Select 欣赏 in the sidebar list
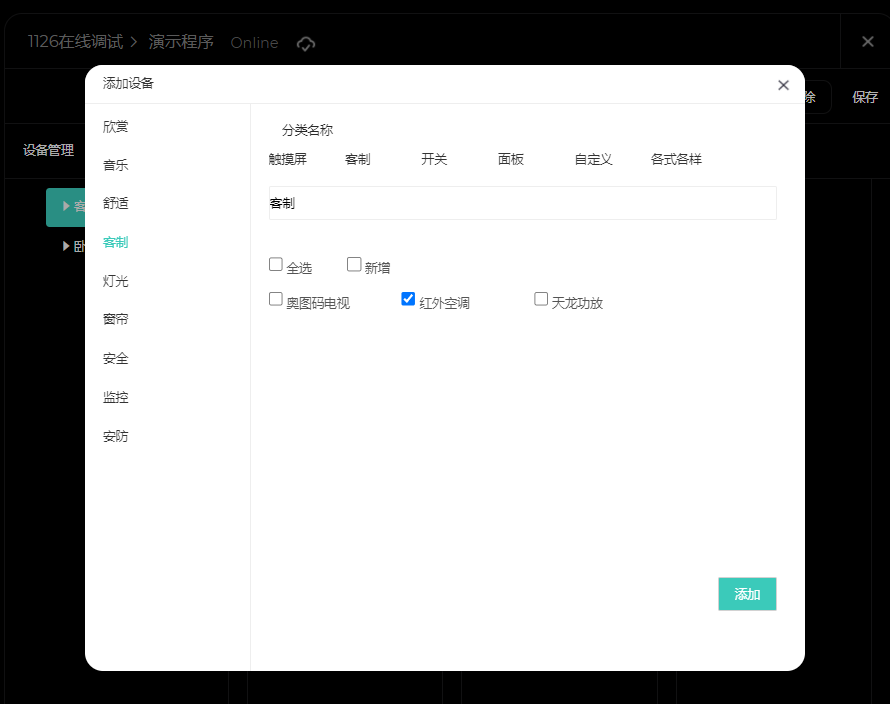This screenshot has width=890, height=704. tap(116, 126)
